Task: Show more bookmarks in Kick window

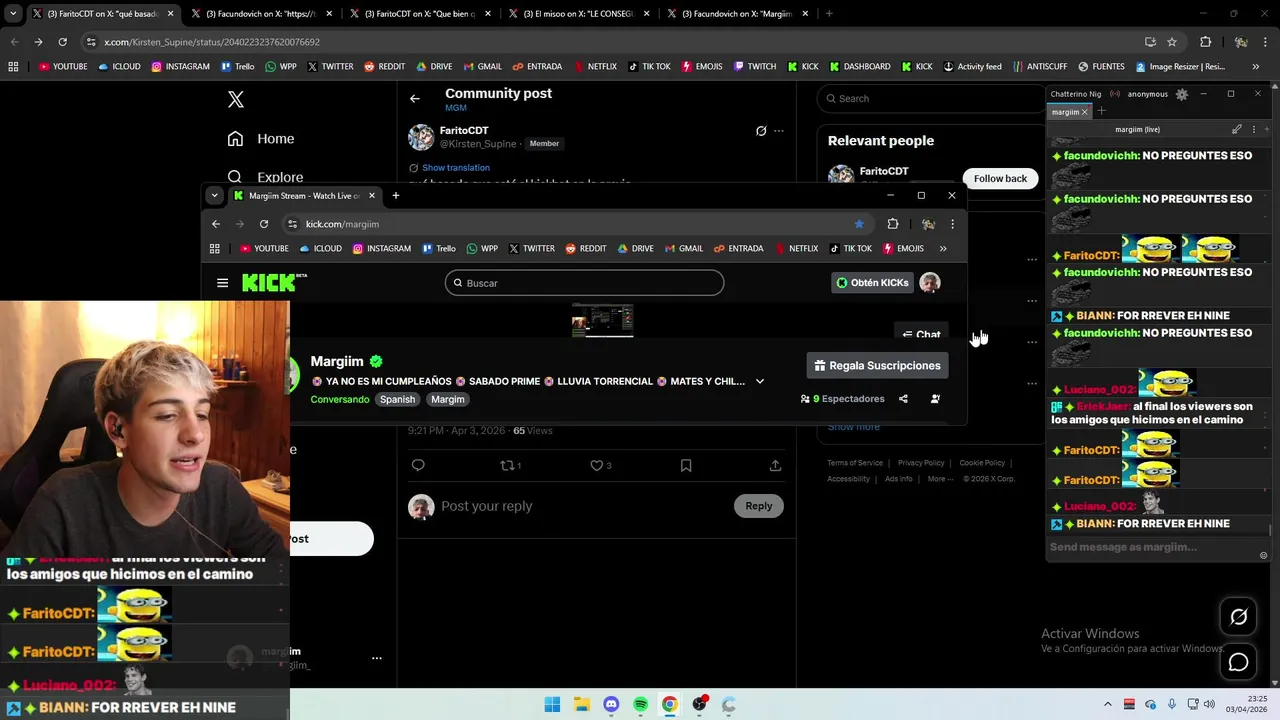Action: pyautogui.click(x=943, y=249)
